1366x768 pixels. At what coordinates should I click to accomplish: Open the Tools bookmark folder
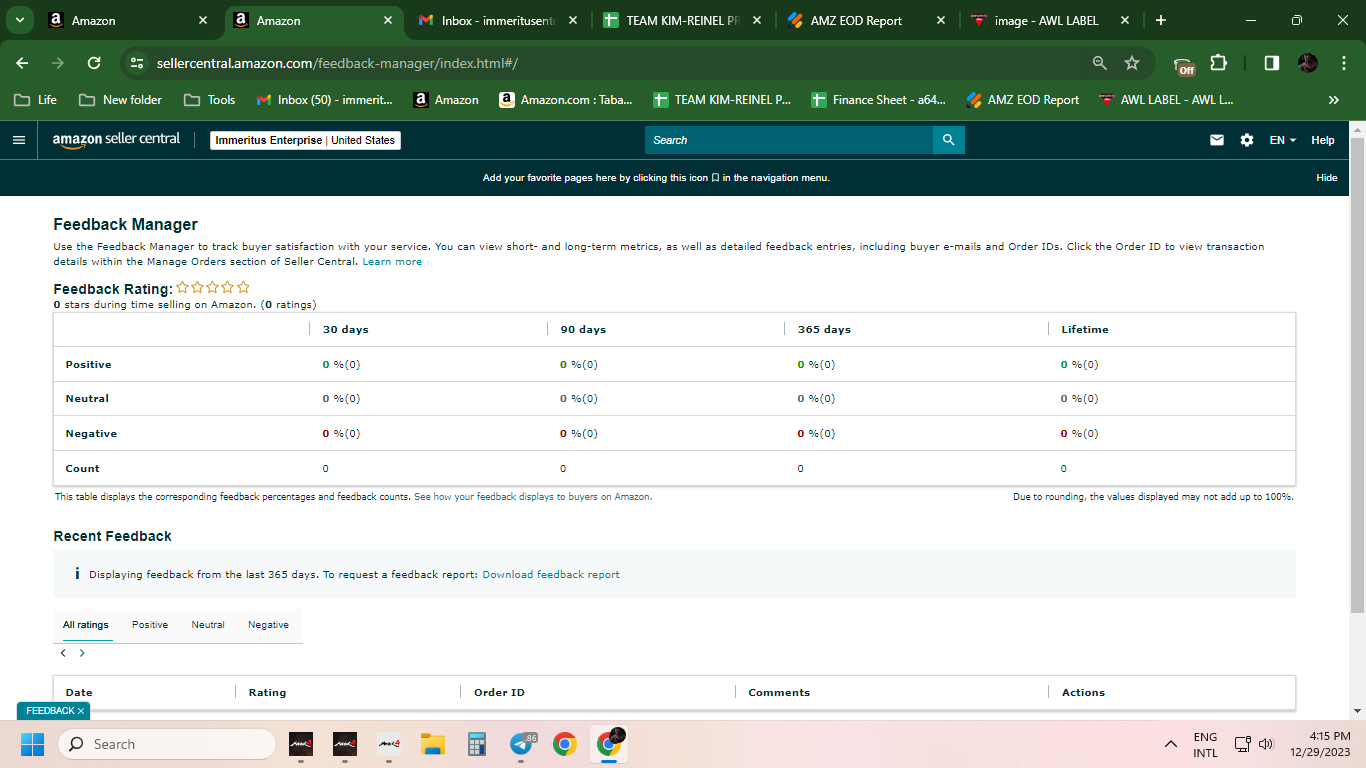(210, 100)
